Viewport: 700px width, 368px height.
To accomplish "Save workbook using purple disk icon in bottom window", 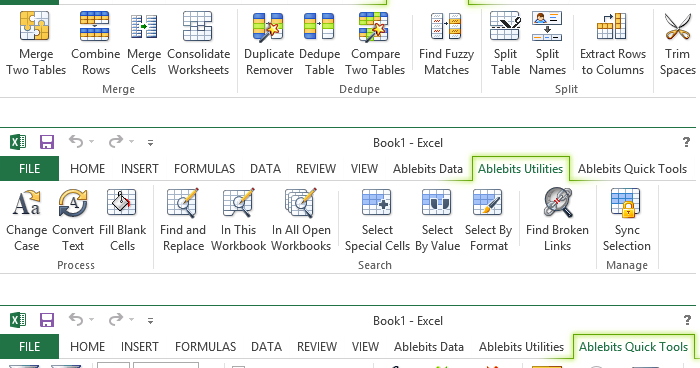I will 47,320.
